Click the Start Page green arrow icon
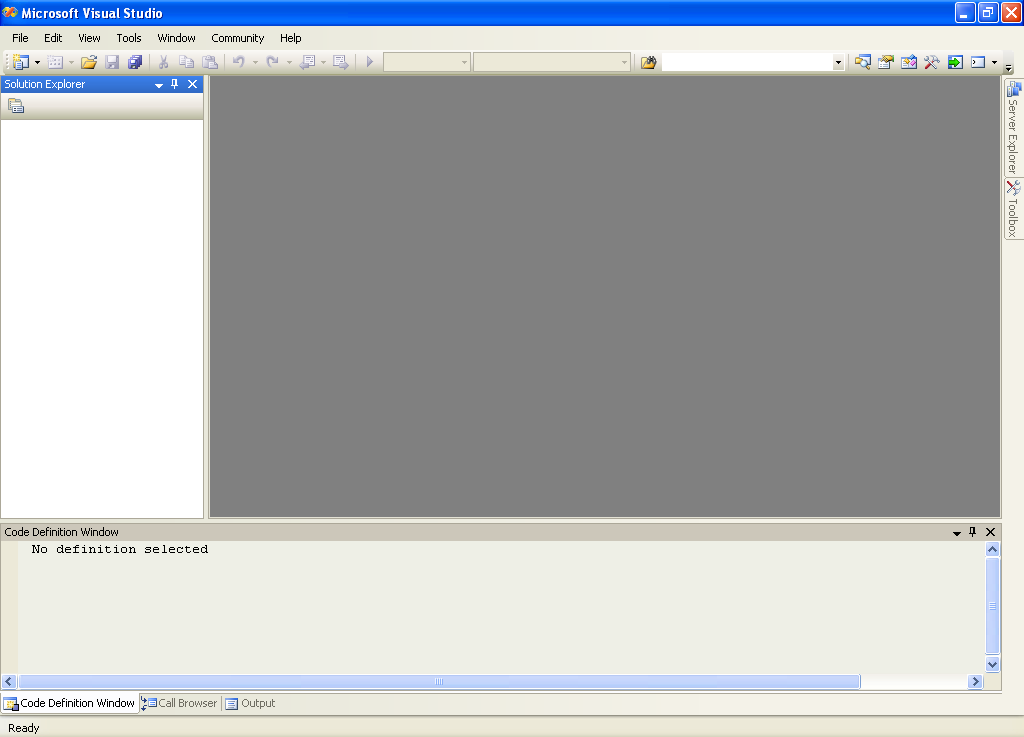This screenshot has height=737, width=1024. pos(955,62)
